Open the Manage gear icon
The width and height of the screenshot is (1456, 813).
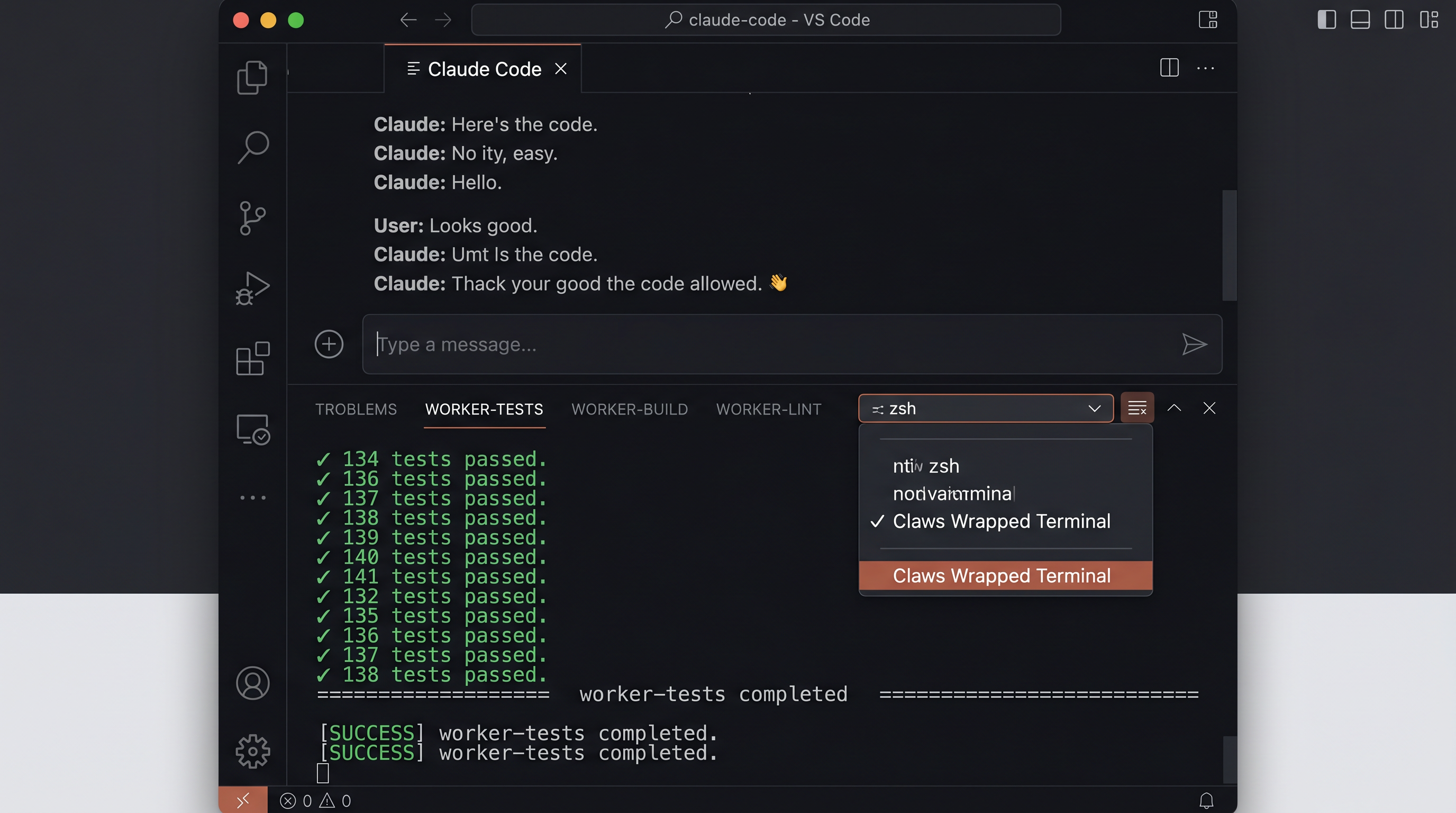(252, 752)
